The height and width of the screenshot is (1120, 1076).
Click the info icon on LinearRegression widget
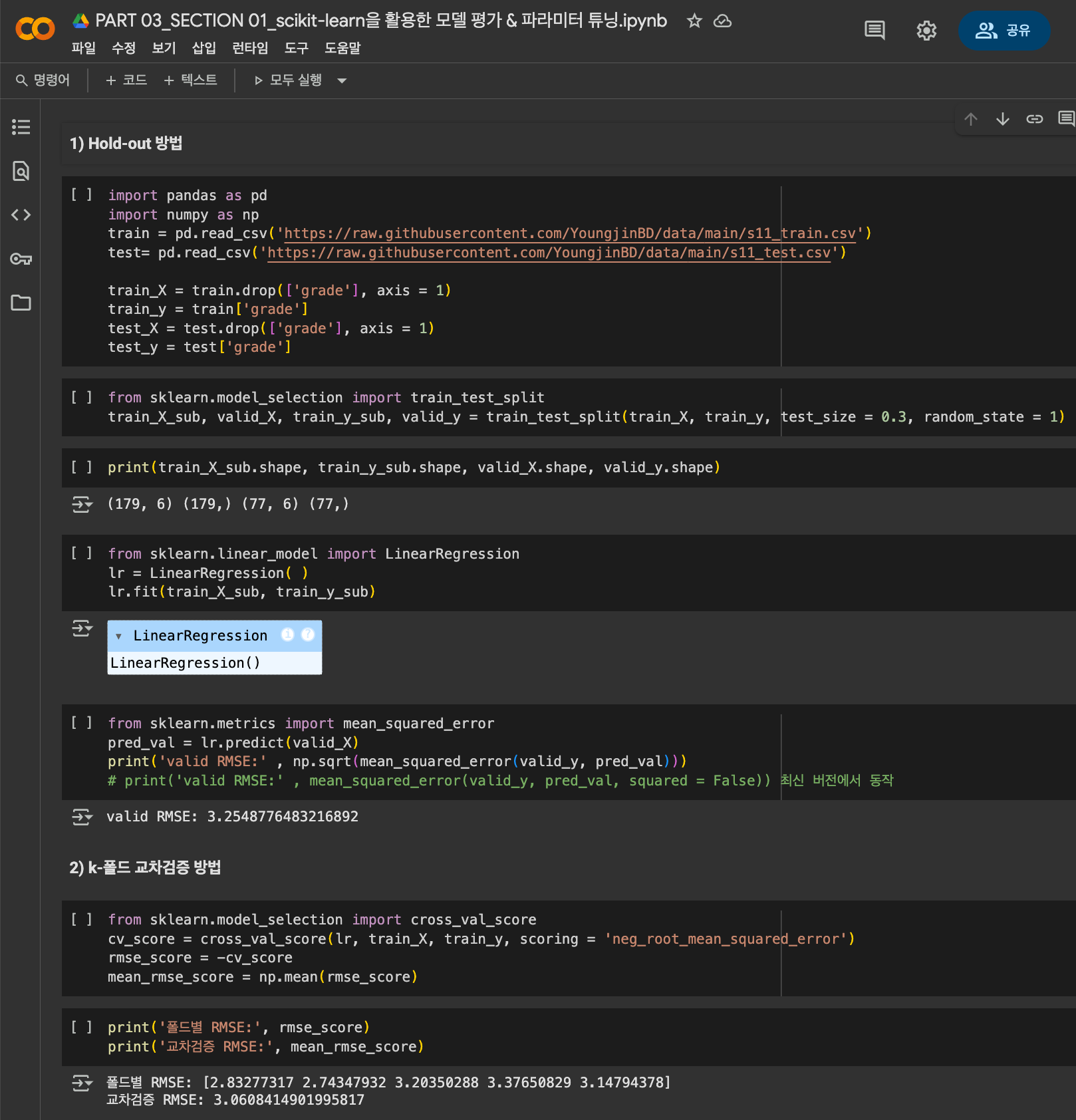tap(287, 634)
